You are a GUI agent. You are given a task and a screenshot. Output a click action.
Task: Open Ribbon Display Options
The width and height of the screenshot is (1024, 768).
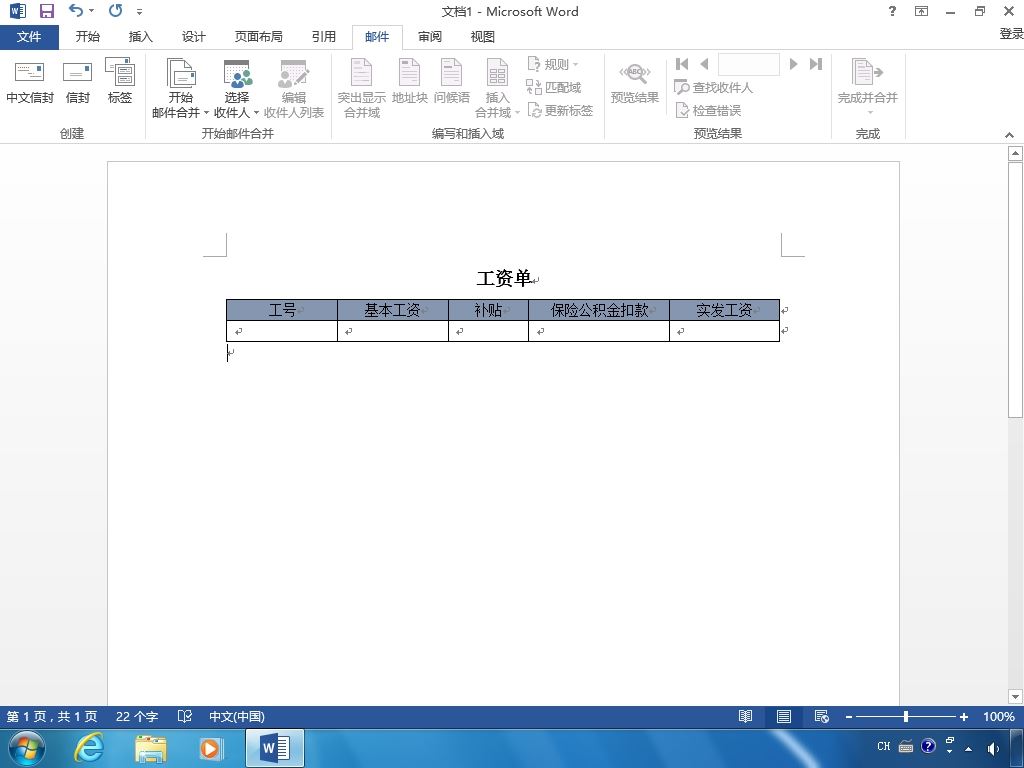point(921,11)
